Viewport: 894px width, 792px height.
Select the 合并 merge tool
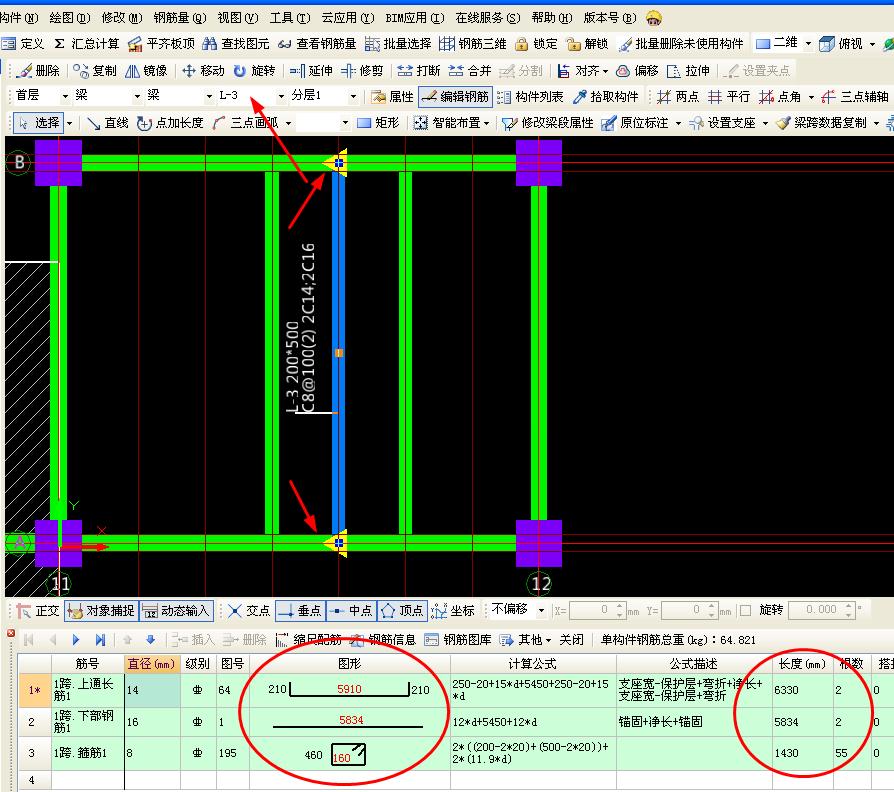(x=470, y=71)
